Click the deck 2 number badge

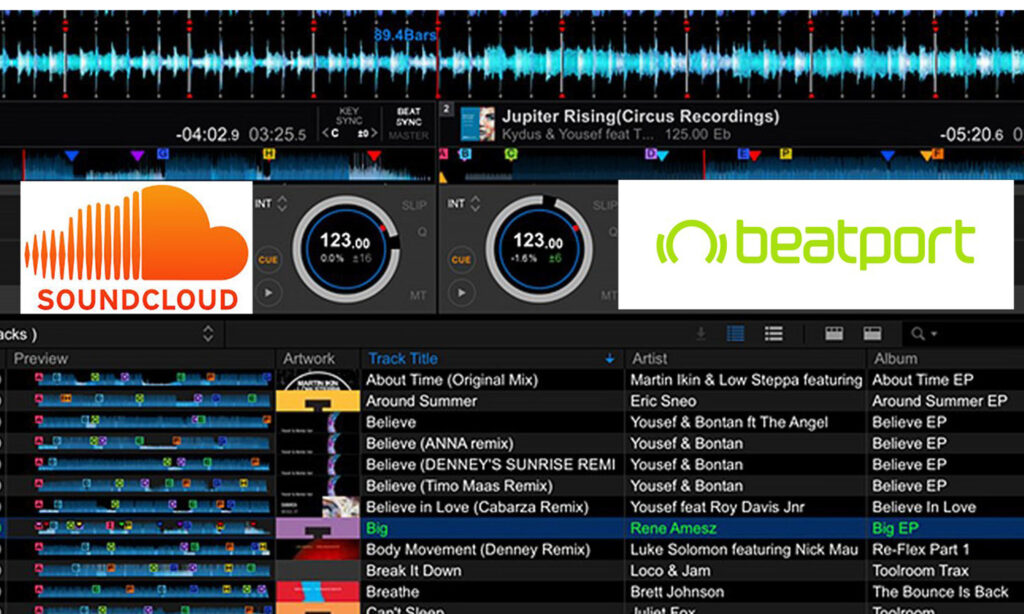point(446,108)
